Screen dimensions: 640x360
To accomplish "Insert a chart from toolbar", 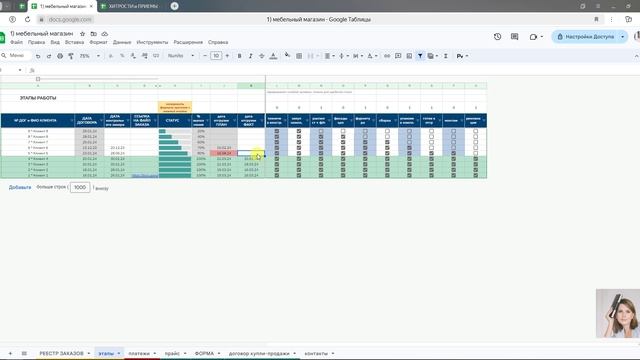I will [x=409, y=56].
